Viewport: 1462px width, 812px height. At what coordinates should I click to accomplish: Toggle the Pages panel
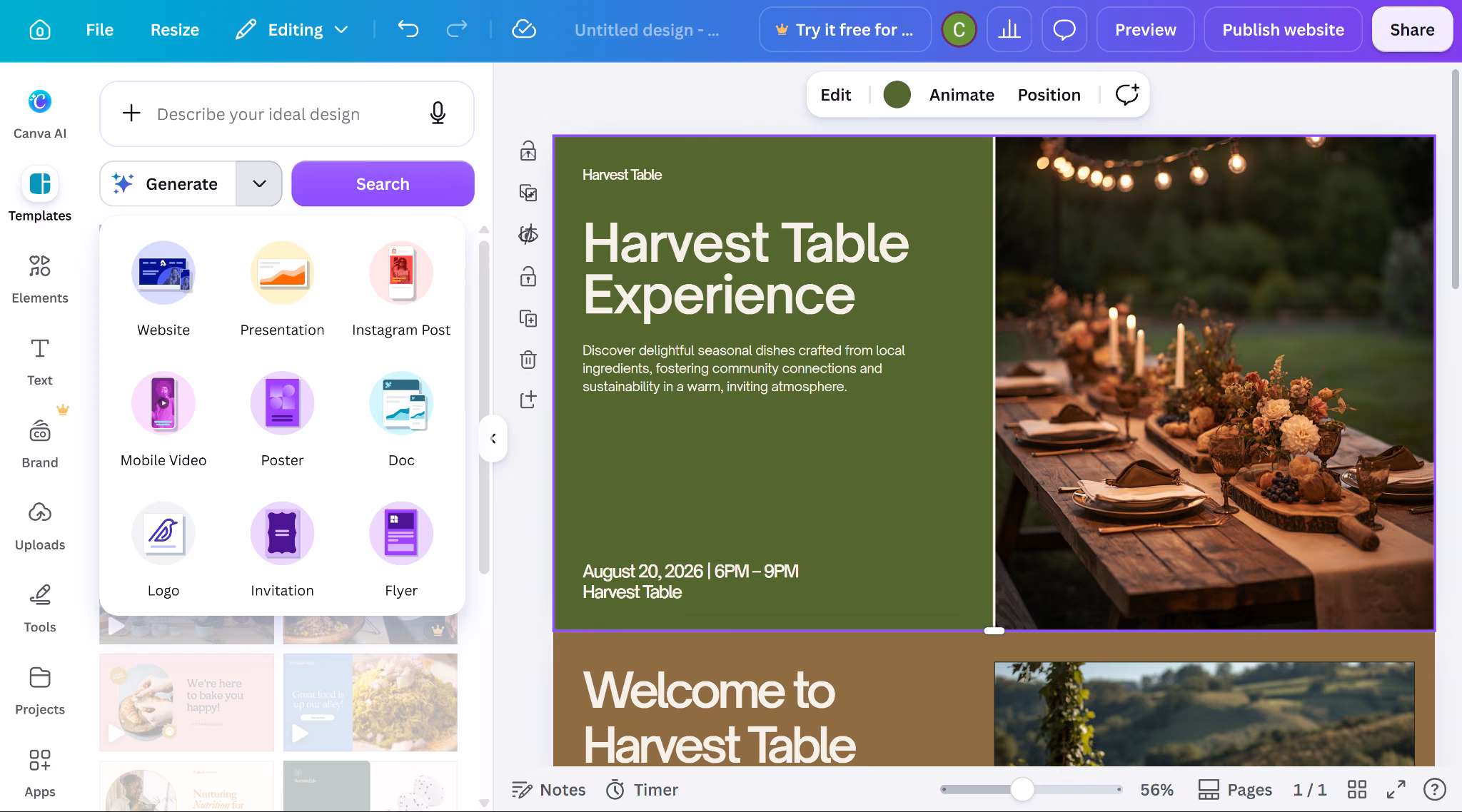[1235, 789]
